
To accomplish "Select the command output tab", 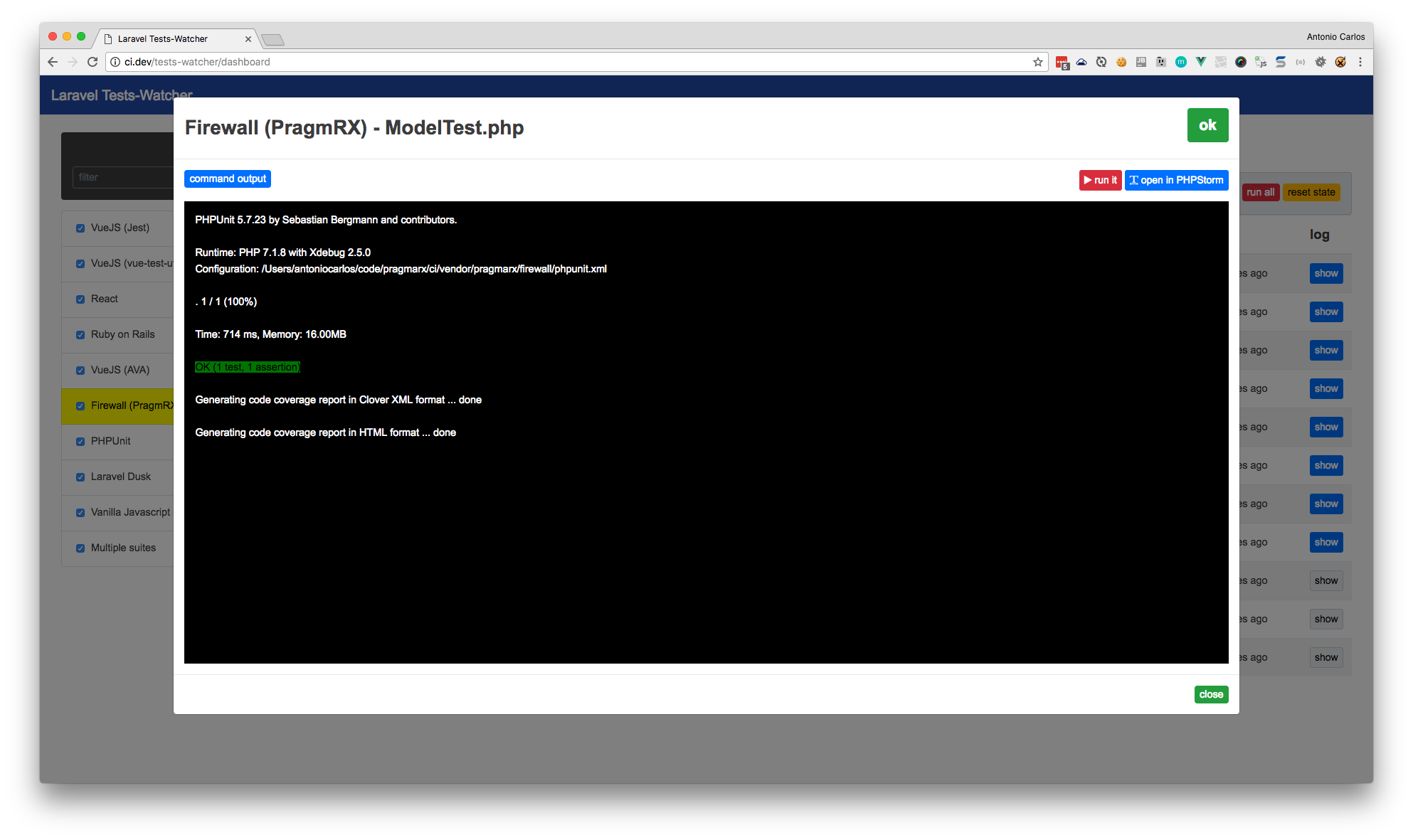I will pos(228,179).
